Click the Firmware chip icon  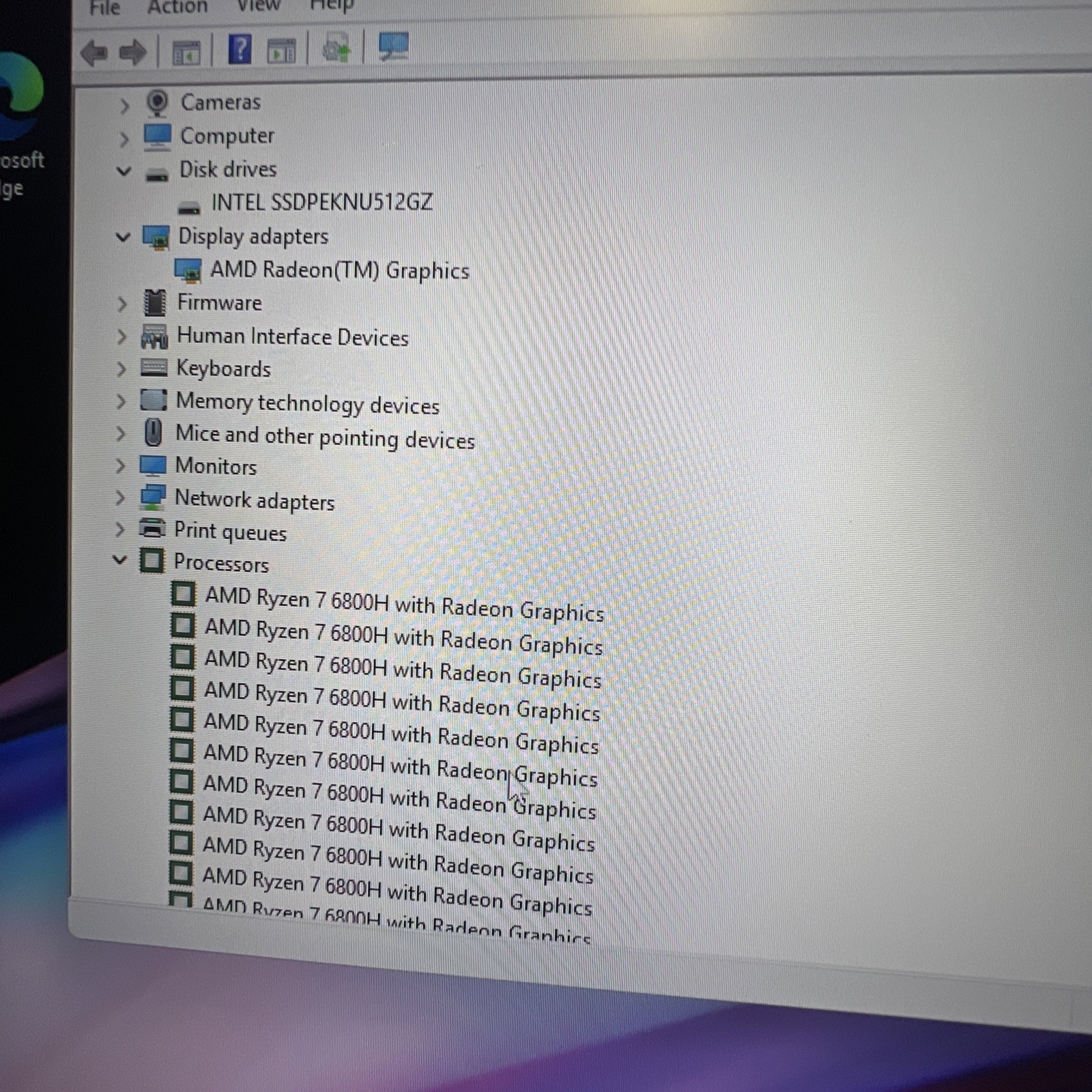point(155,302)
